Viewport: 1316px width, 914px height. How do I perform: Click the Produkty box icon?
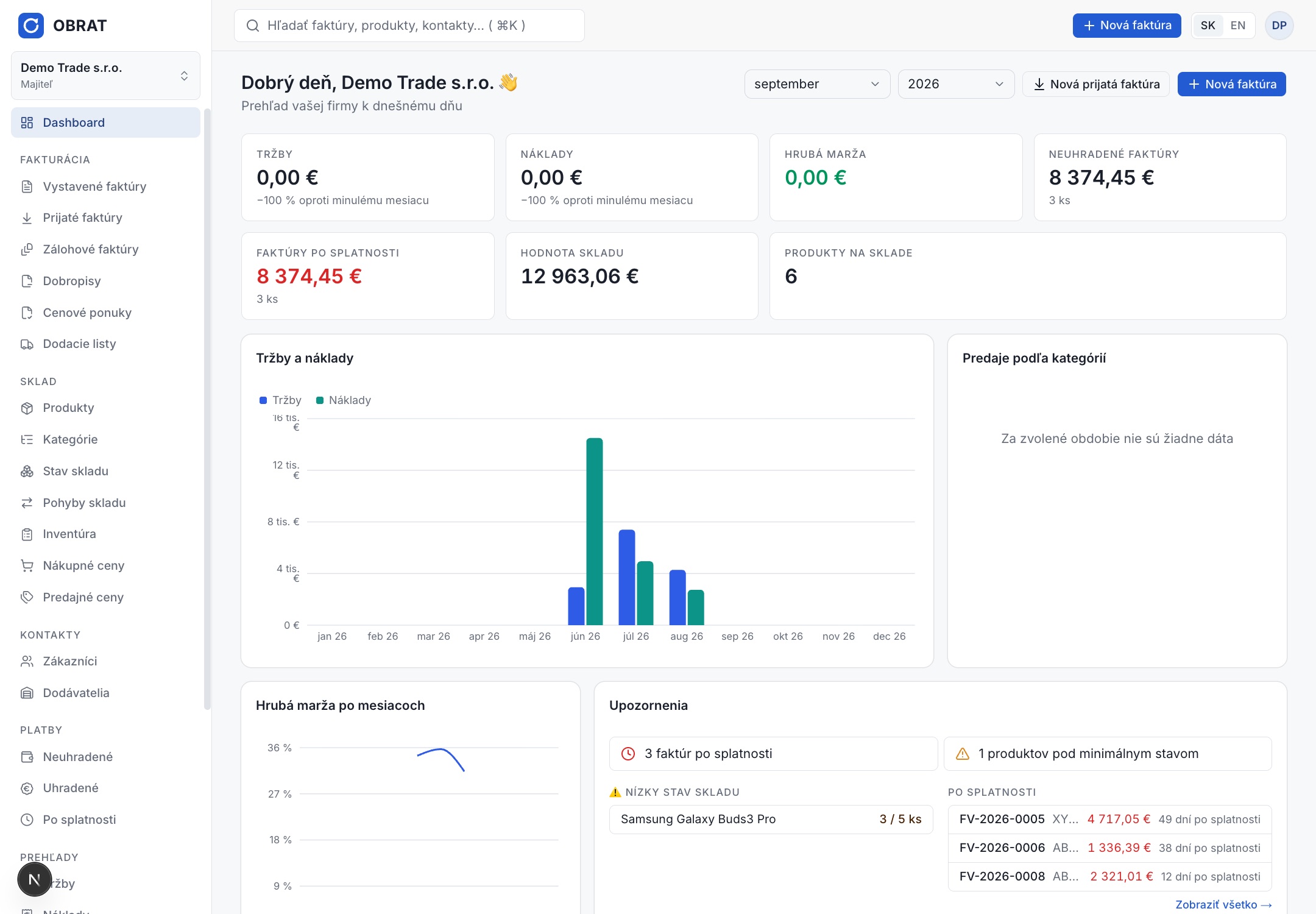point(27,408)
